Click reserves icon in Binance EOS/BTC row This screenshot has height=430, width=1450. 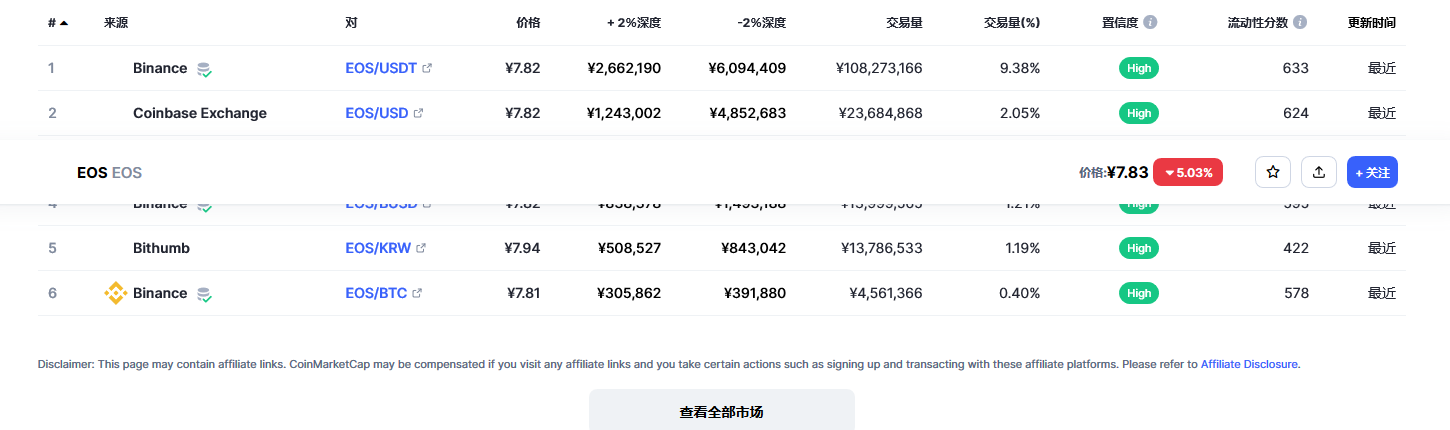(204, 294)
